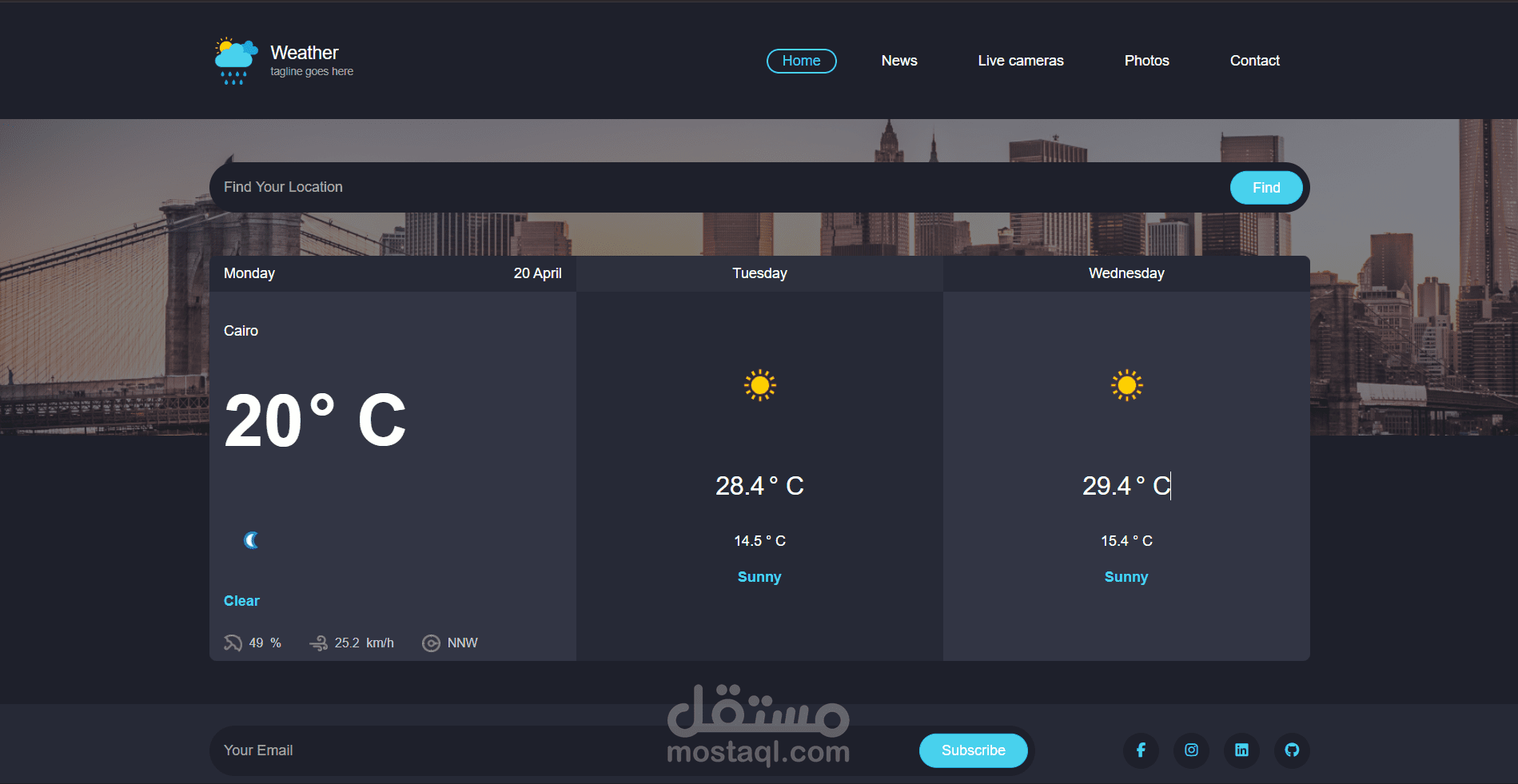Open the LinkedIn social icon
This screenshot has height=784, width=1518.
click(1241, 750)
